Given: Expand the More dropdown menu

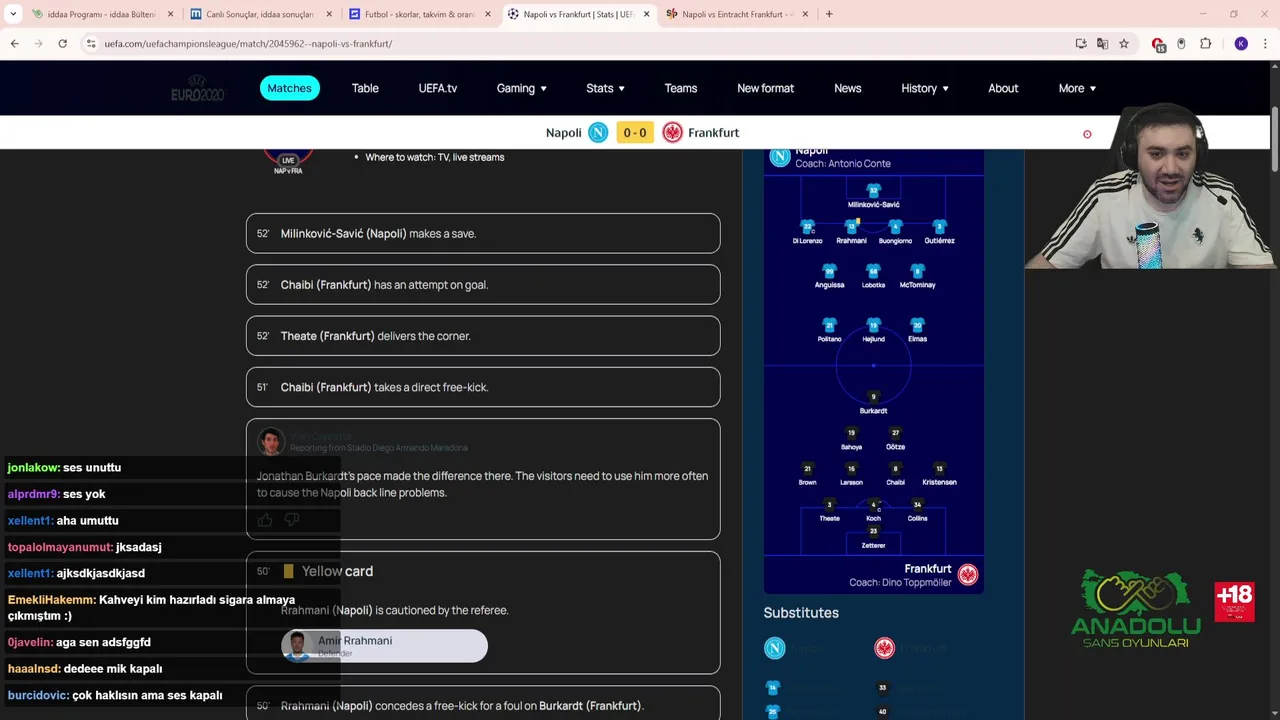Looking at the screenshot, I should [x=1077, y=88].
